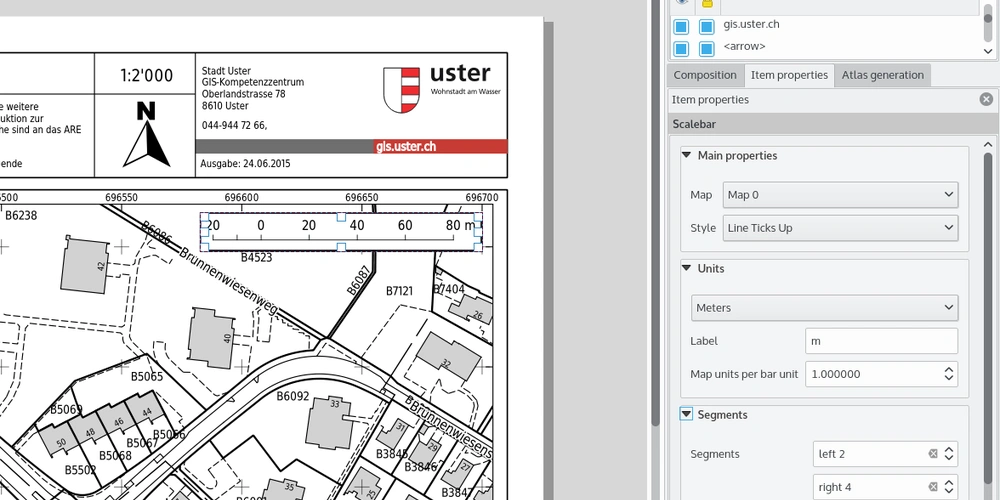Click the 044-944 72 66 phone text

pyautogui.click(x=234, y=126)
